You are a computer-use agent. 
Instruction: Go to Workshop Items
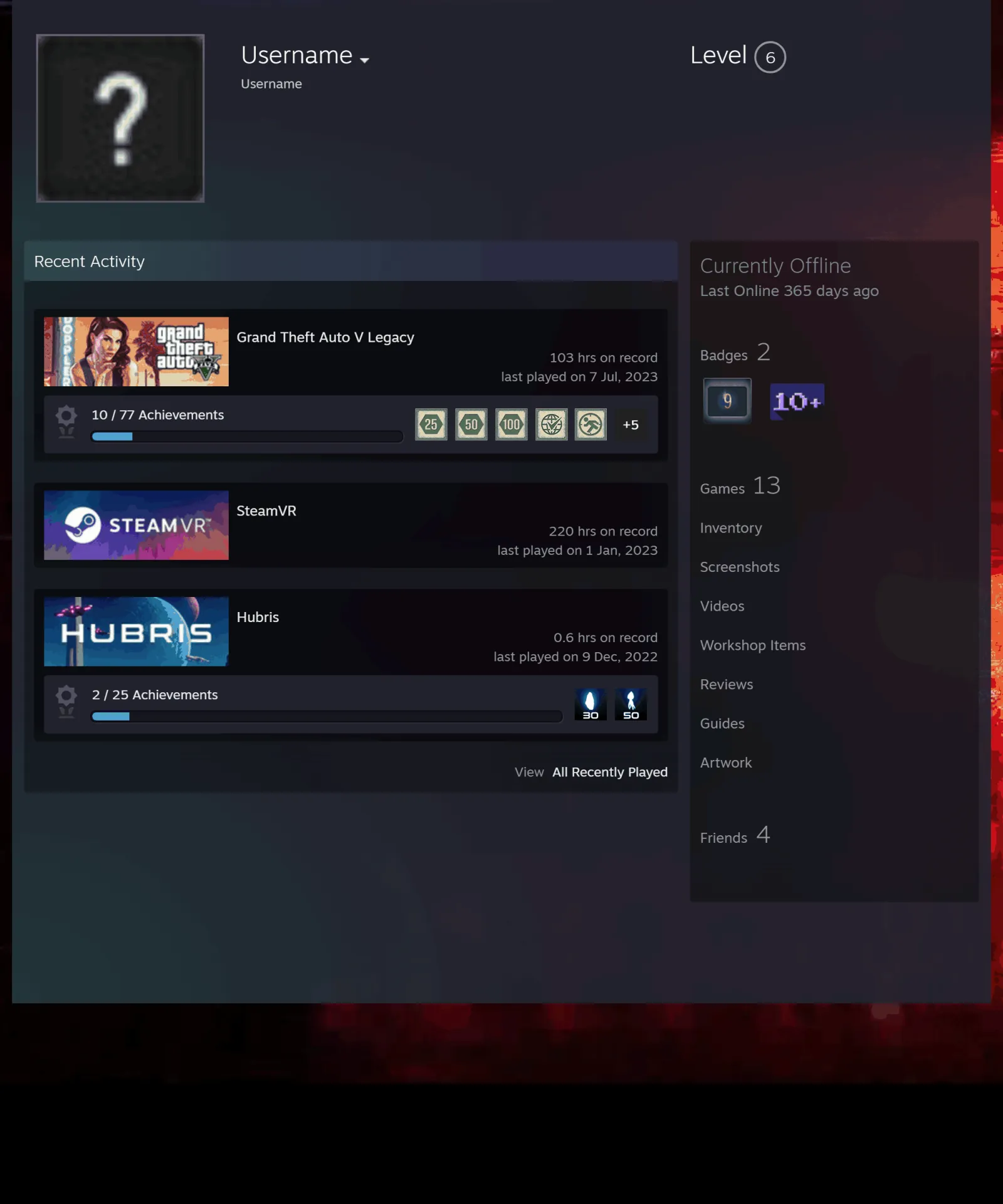[x=753, y=645]
